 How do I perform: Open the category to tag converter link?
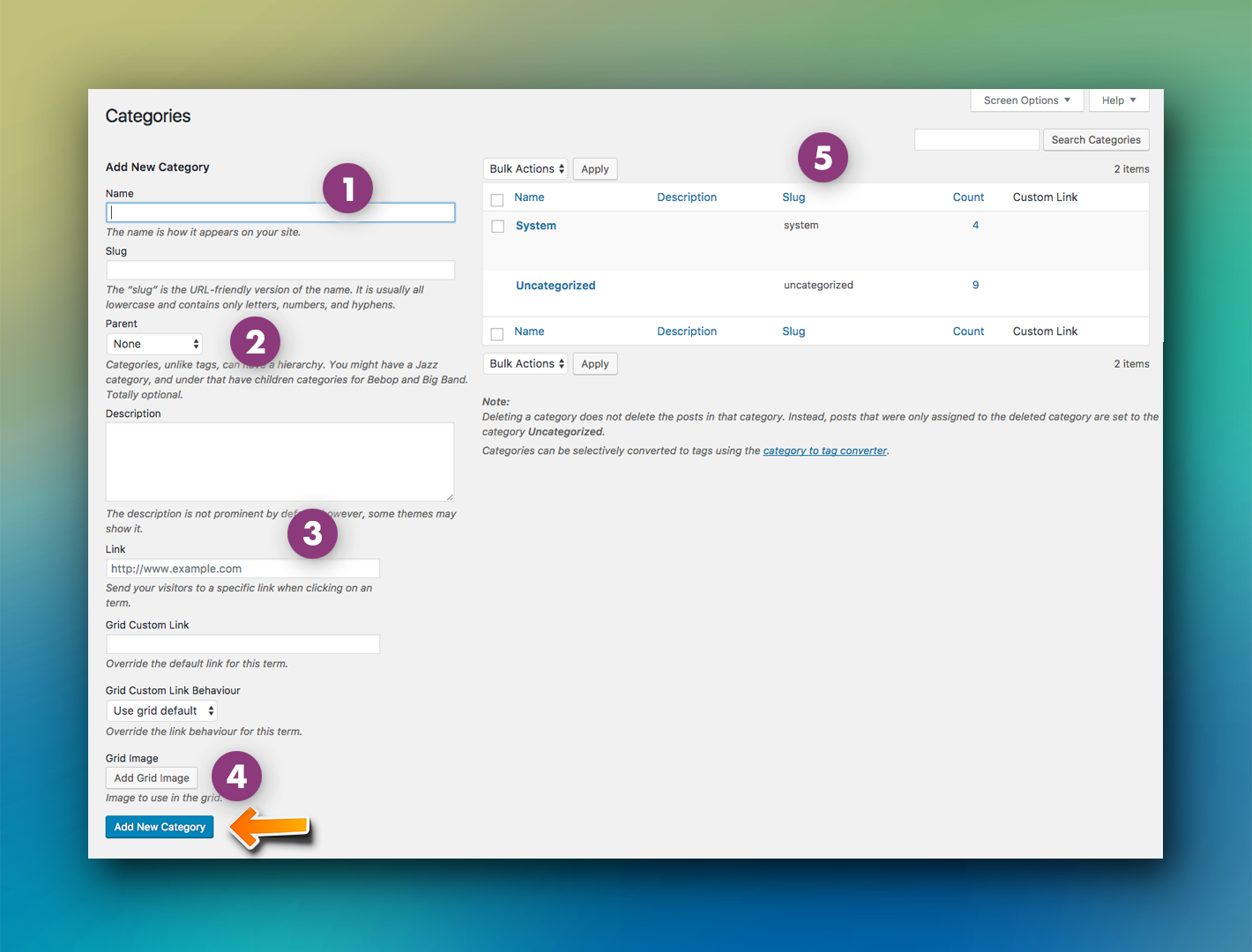tap(825, 450)
